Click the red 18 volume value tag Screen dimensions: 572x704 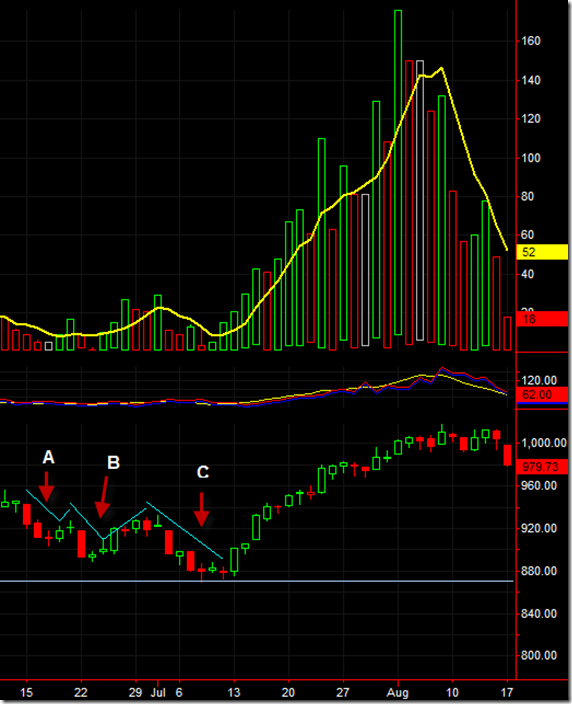click(x=542, y=319)
